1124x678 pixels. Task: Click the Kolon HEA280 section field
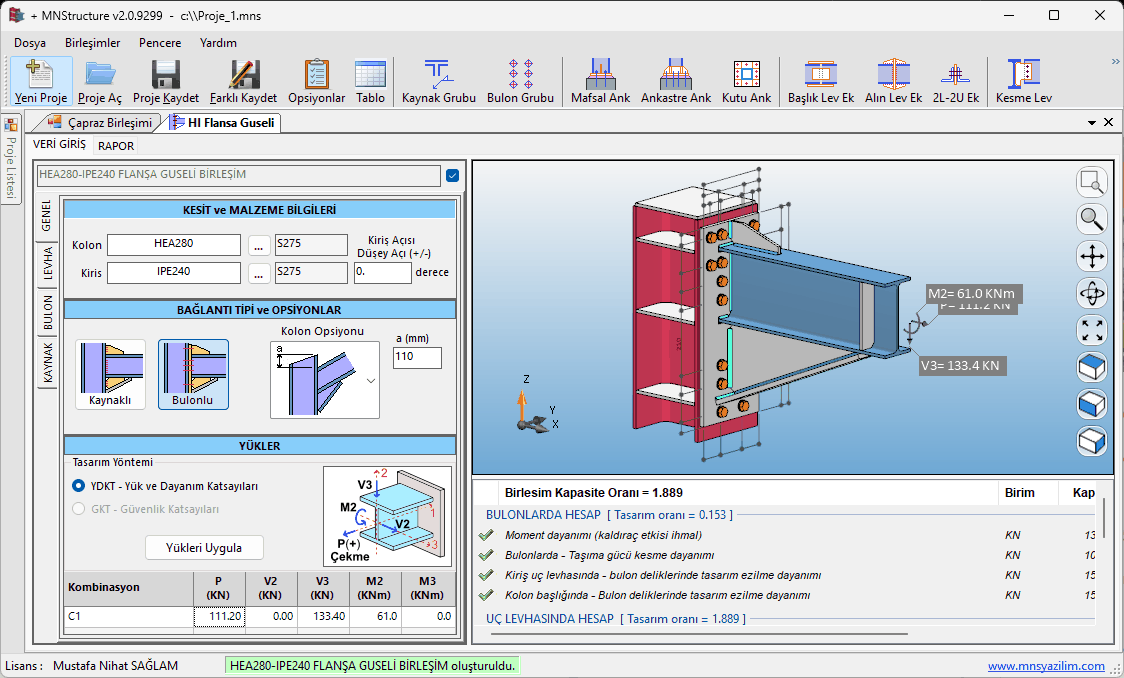point(174,244)
